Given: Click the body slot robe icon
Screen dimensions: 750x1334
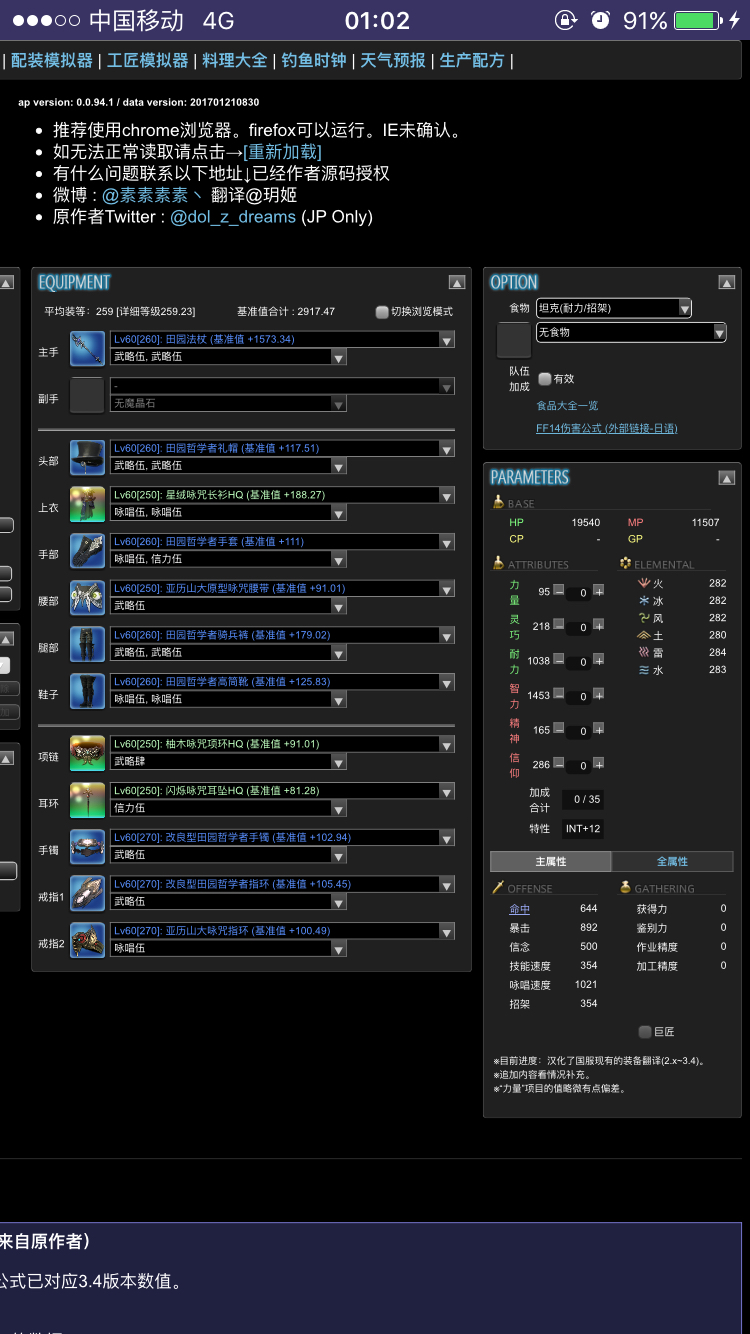Looking at the screenshot, I should (x=88, y=504).
